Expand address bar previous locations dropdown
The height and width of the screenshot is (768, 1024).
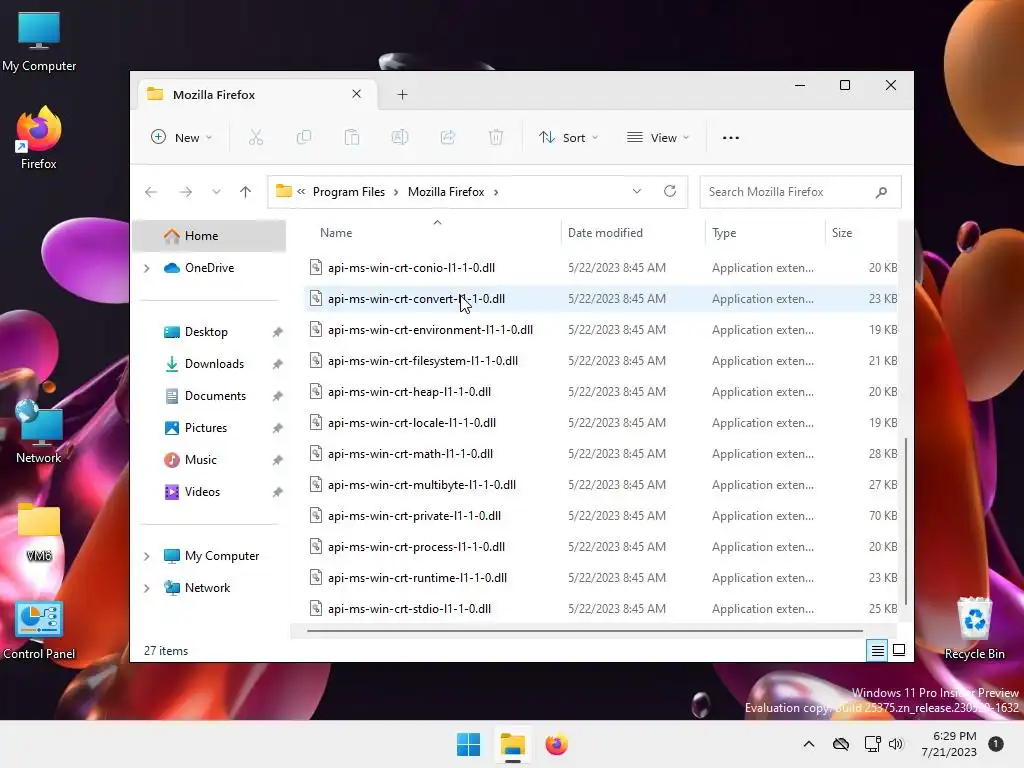click(x=637, y=191)
